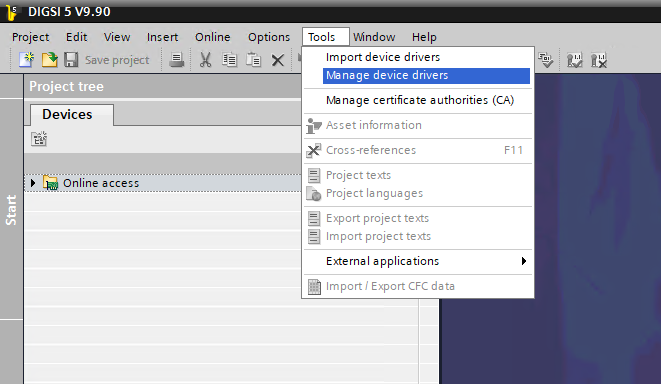The image size is (661, 384).
Task: Open the Help menu
Action: 424,37
